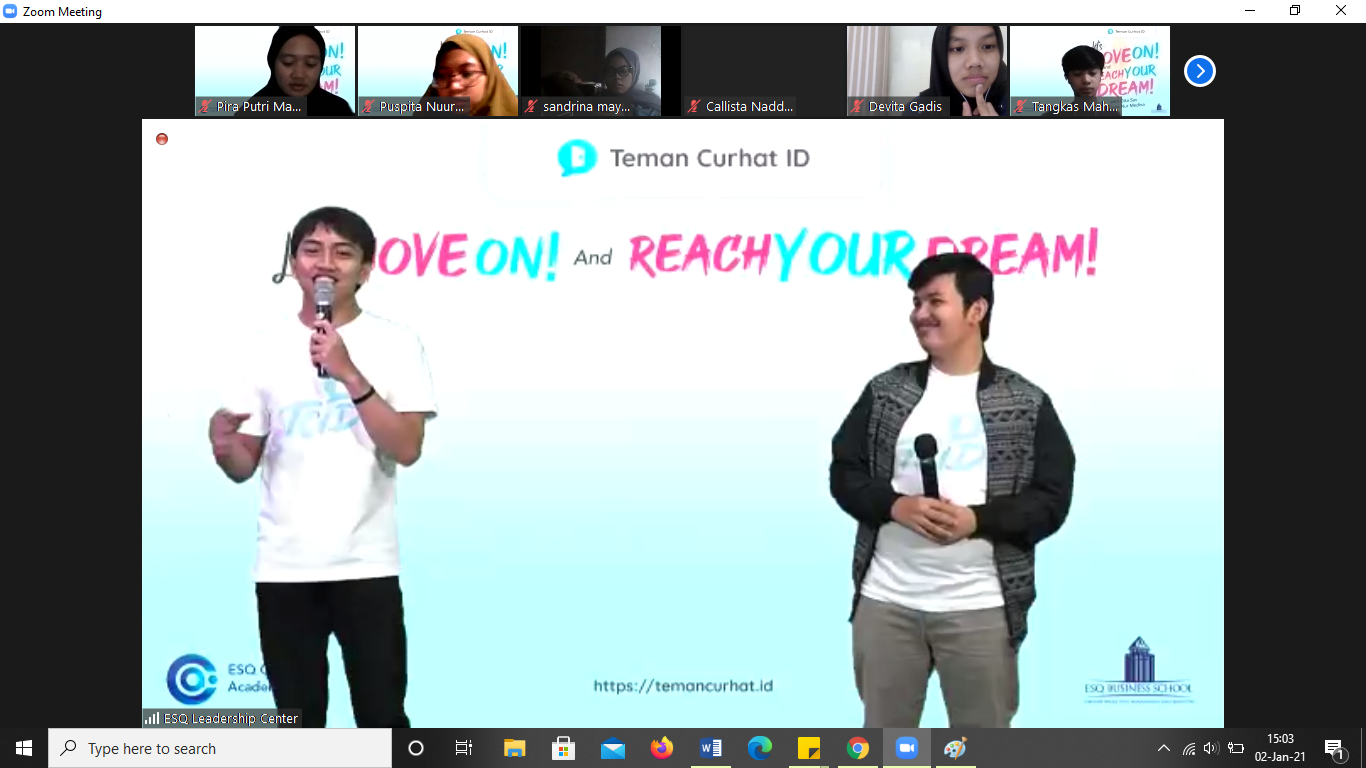Open Google Chrome from the taskbar
This screenshot has width=1366, height=768.
pos(858,748)
